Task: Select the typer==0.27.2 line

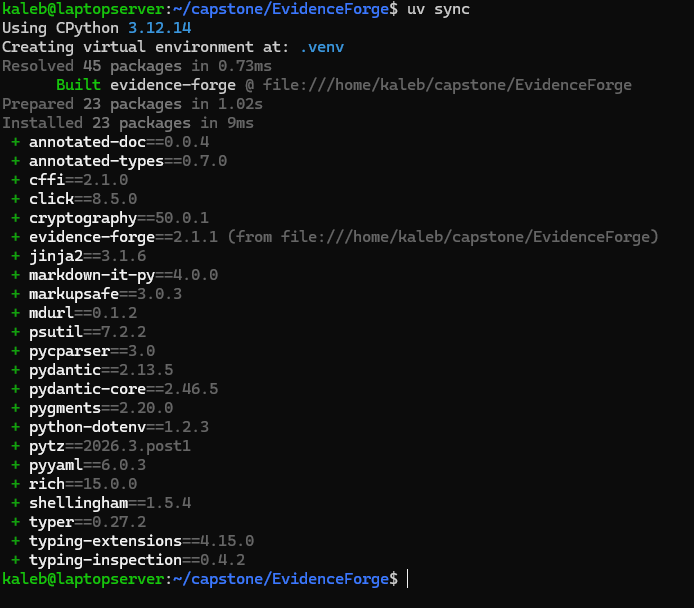Action: [79, 523]
